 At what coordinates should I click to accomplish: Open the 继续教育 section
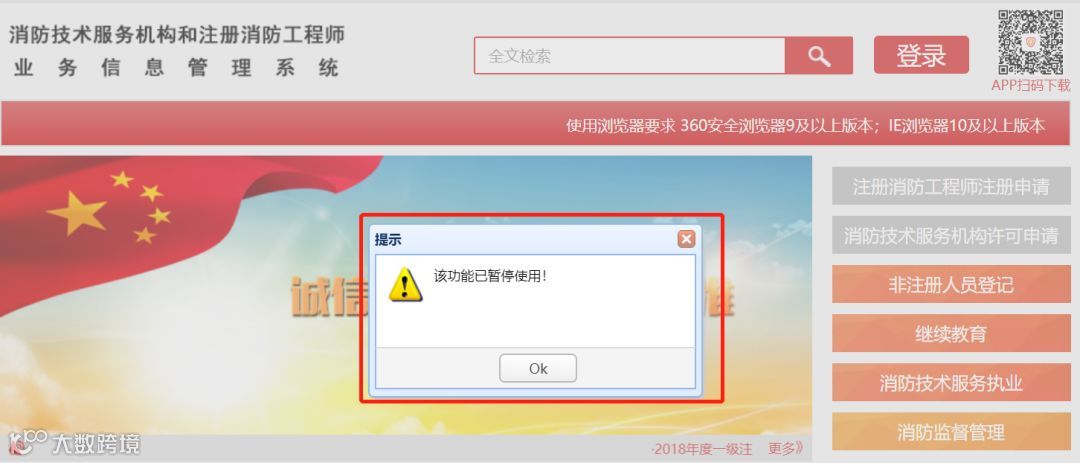point(951,334)
